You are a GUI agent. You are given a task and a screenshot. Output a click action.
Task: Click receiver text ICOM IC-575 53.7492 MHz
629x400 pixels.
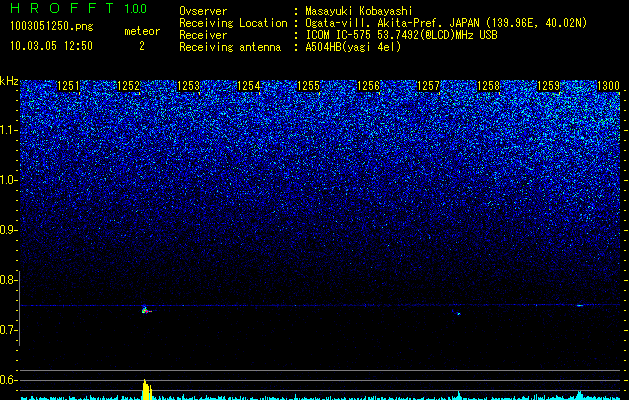(x=401, y=35)
